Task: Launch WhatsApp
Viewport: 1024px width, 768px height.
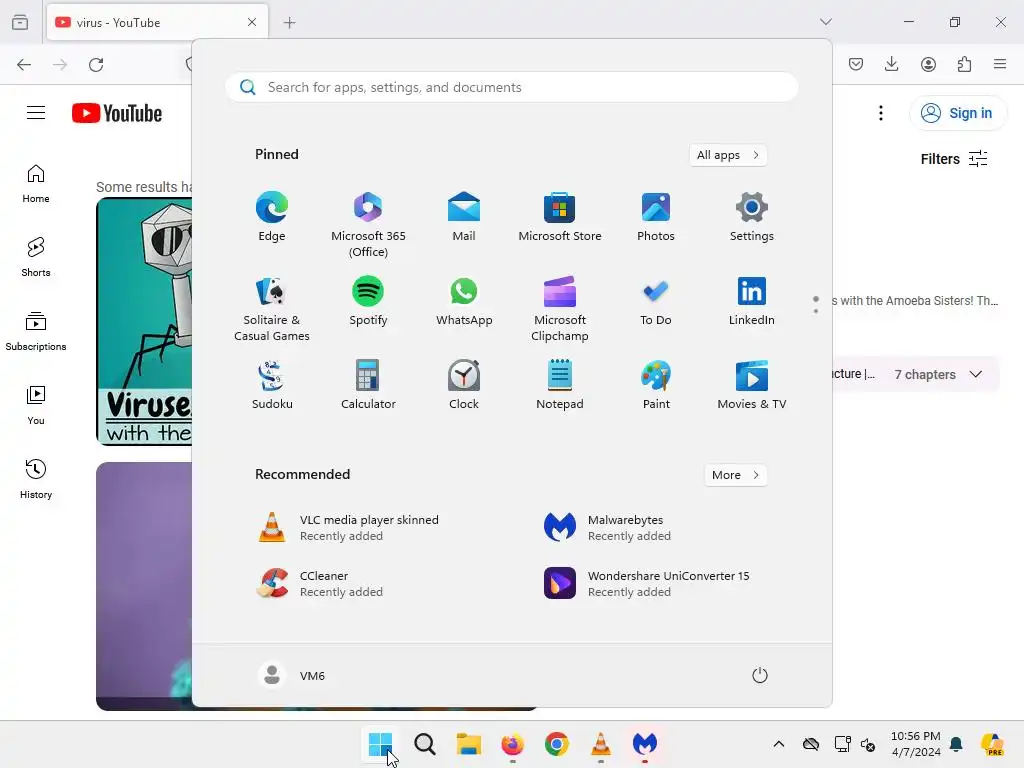Action: point(464,301)
